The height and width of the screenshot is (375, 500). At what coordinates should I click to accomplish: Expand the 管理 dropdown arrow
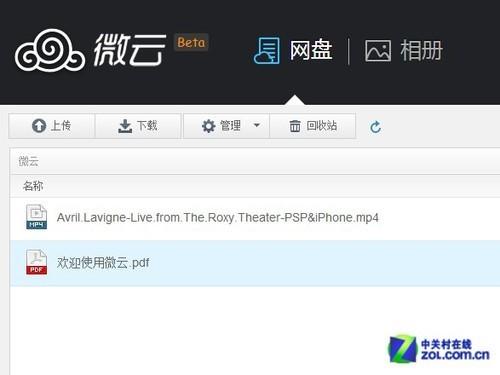click(x=257, y=125)
